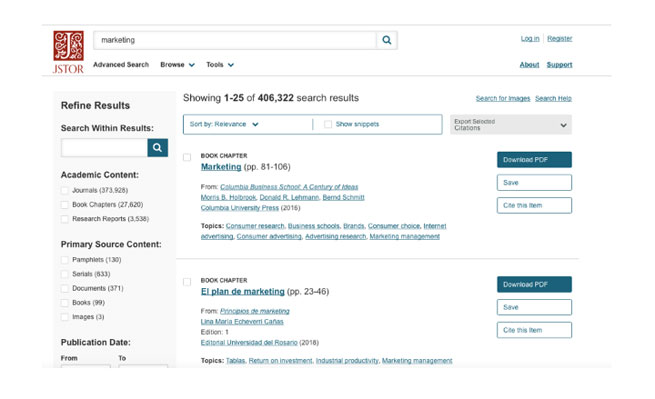Check the Images (3) filter

coord(65,317)
